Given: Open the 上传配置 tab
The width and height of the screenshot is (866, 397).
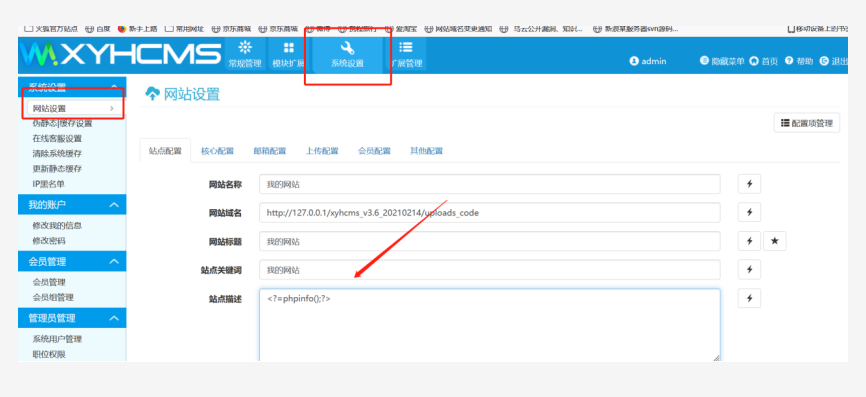Looking at the screenshot, I should [322, 151].
